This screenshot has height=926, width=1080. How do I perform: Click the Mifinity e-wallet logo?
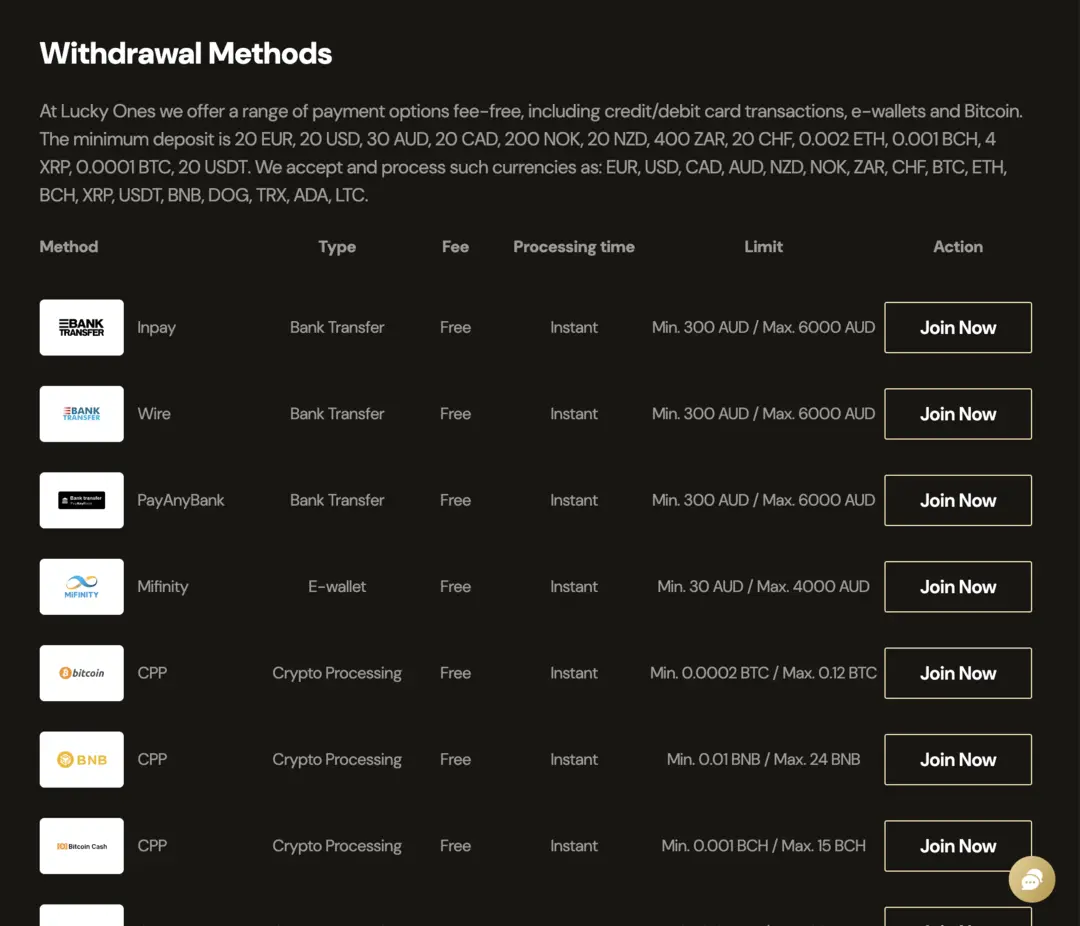(x=81, y=586)
